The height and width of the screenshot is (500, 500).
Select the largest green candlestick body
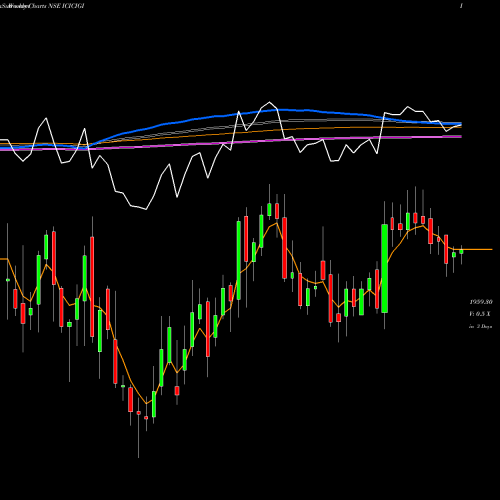coord(384,269)
